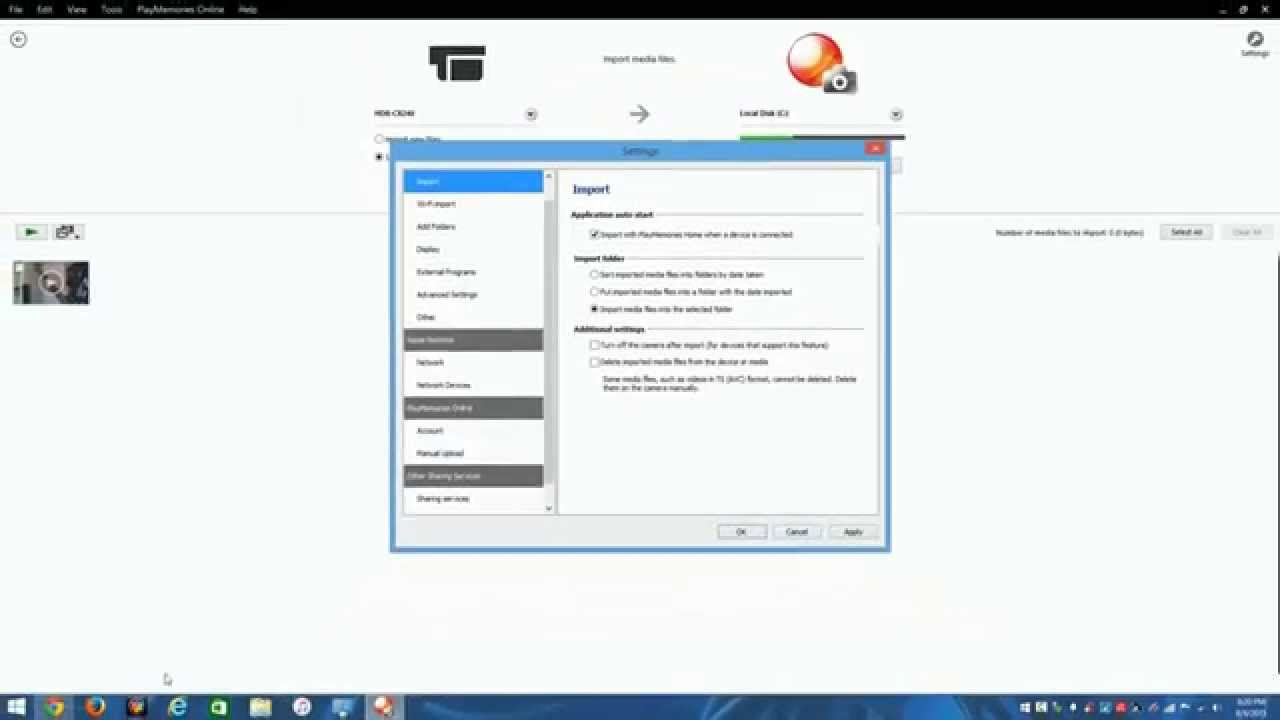Select Display in the settings sidebar
Screen dimensions: 1280x720
(x=473, y=249)
